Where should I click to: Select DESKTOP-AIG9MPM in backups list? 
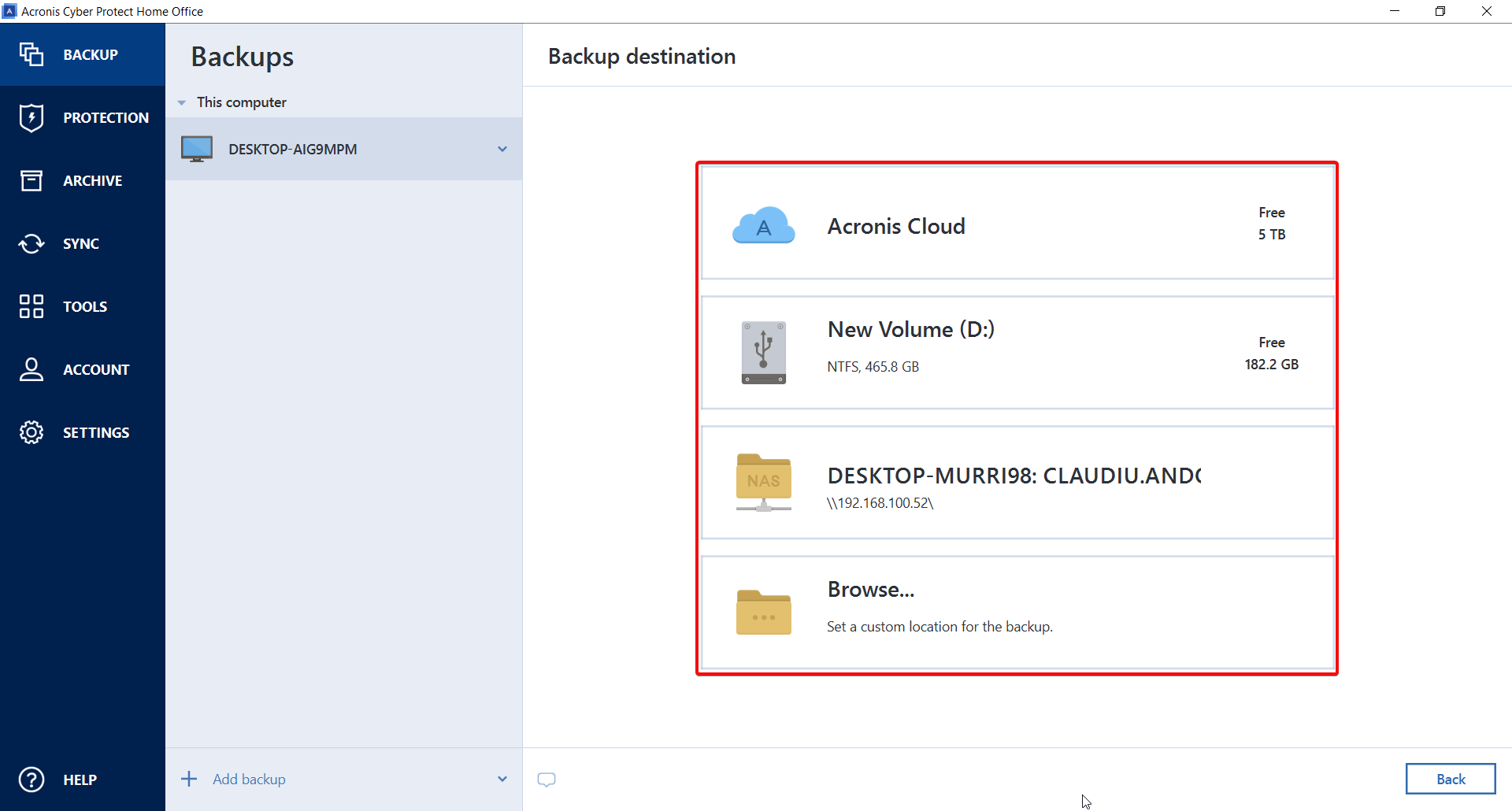pos(343,149)
